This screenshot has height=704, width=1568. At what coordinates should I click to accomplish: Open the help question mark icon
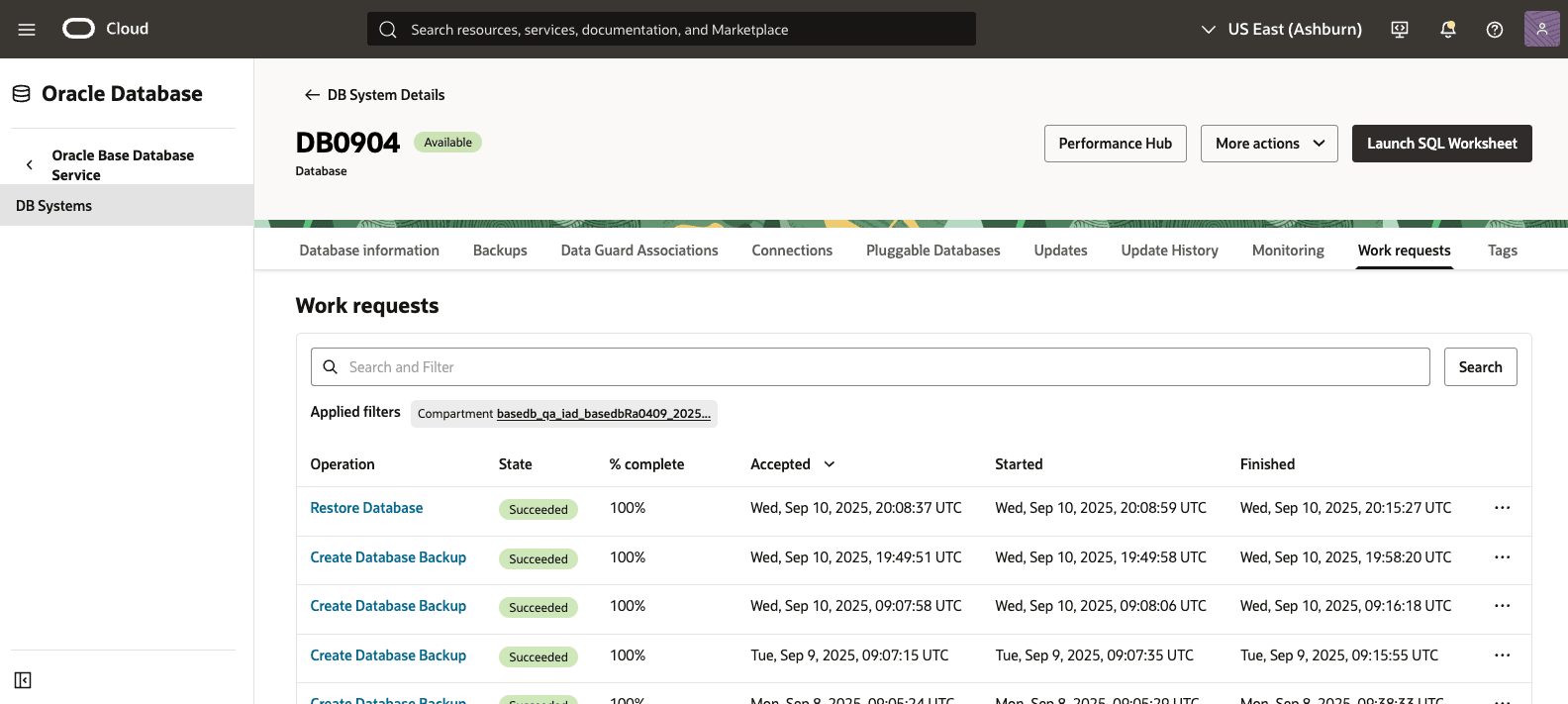(x=1495, y=30)
